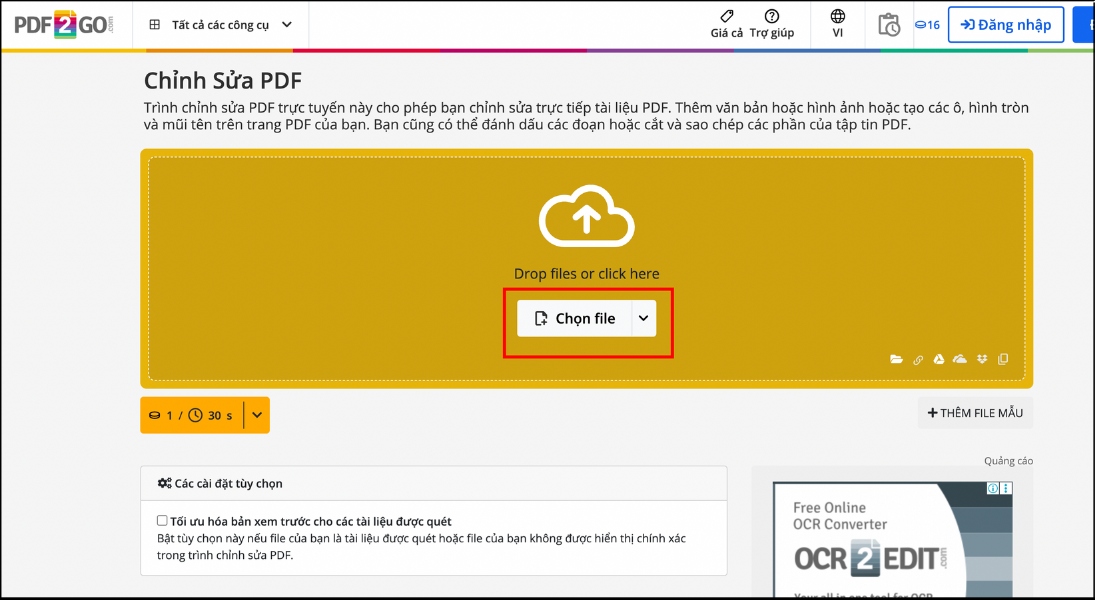Paste content using the clipboard icon

tap(1002, 358)
